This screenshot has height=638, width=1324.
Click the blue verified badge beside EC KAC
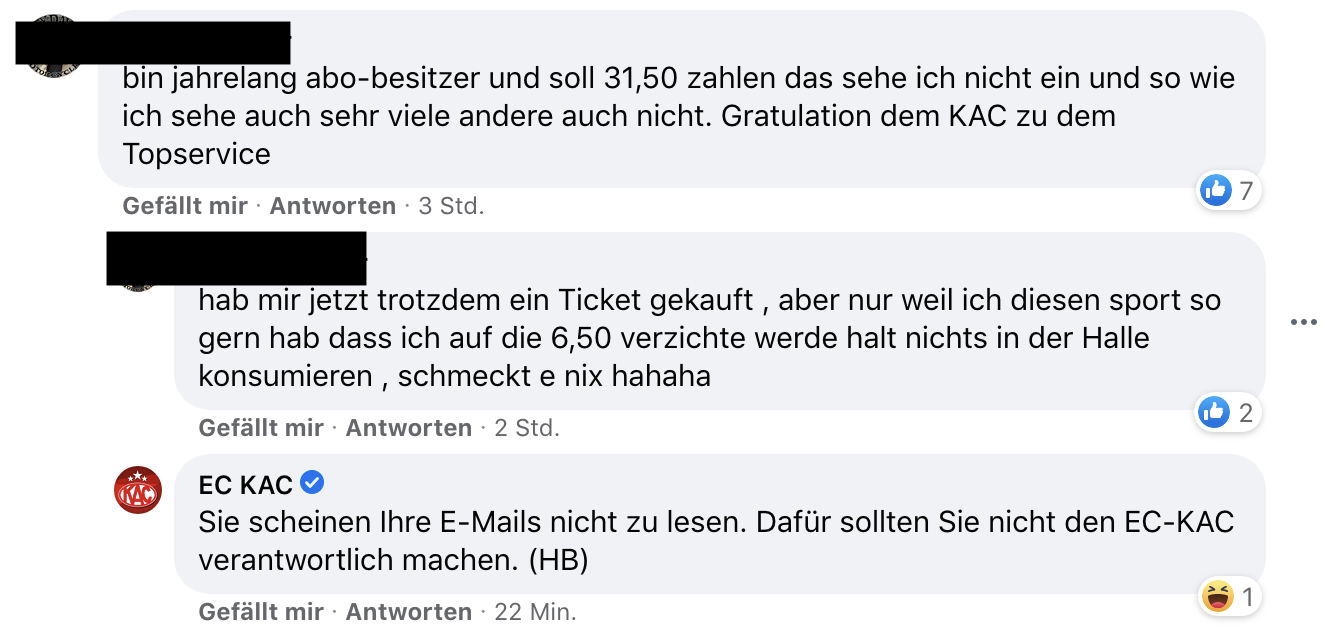click(312, 484)
